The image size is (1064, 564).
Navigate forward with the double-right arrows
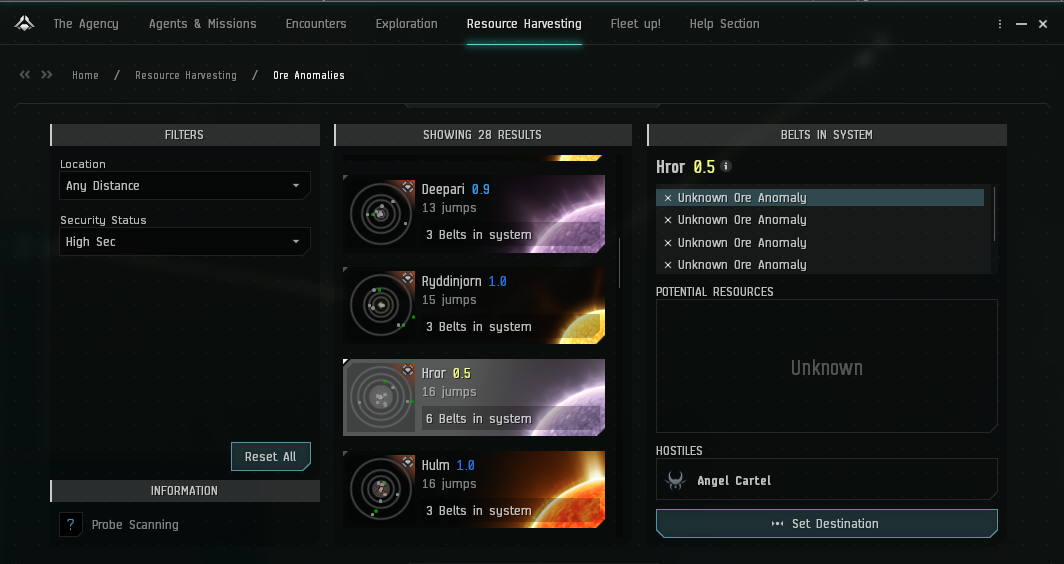[x=47, y=75]
